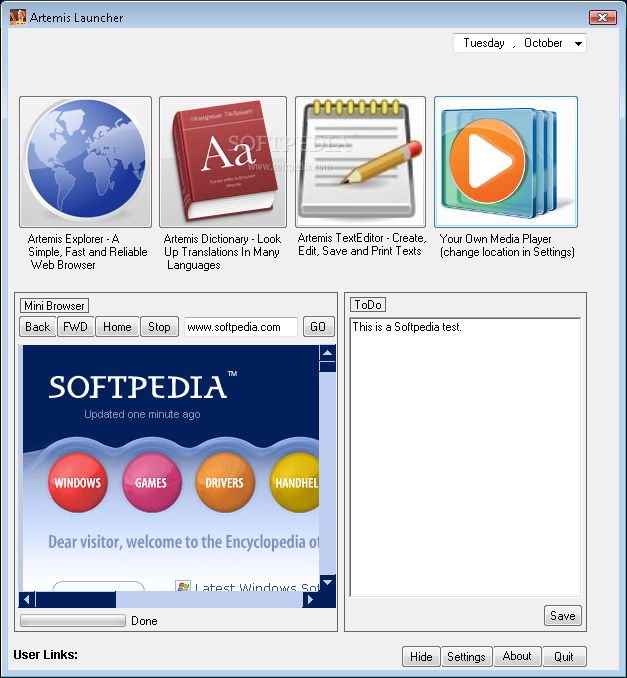Screen dimensions: 627x678
Task: Open Artemis Dictionary red book icon
Action: click(223, 162)
